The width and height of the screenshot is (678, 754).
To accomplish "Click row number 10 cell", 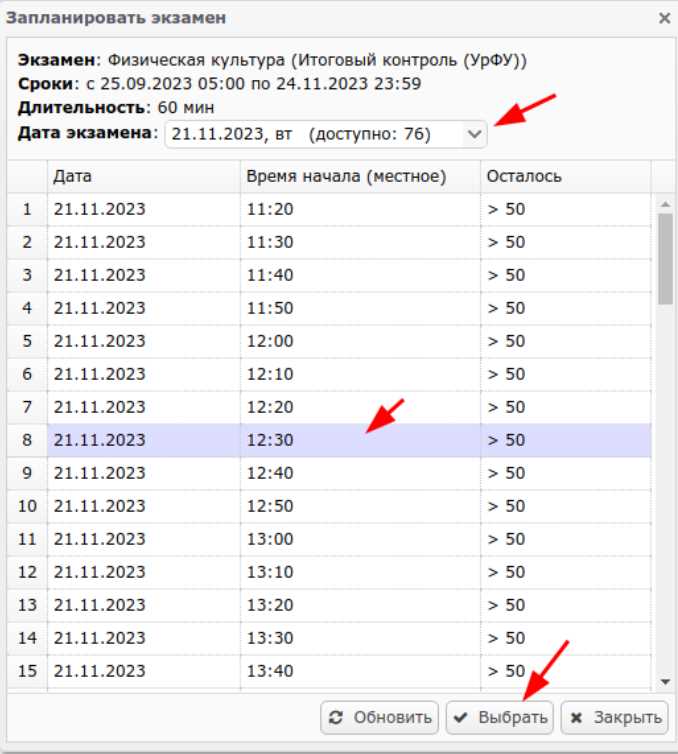I will (27, 506).
